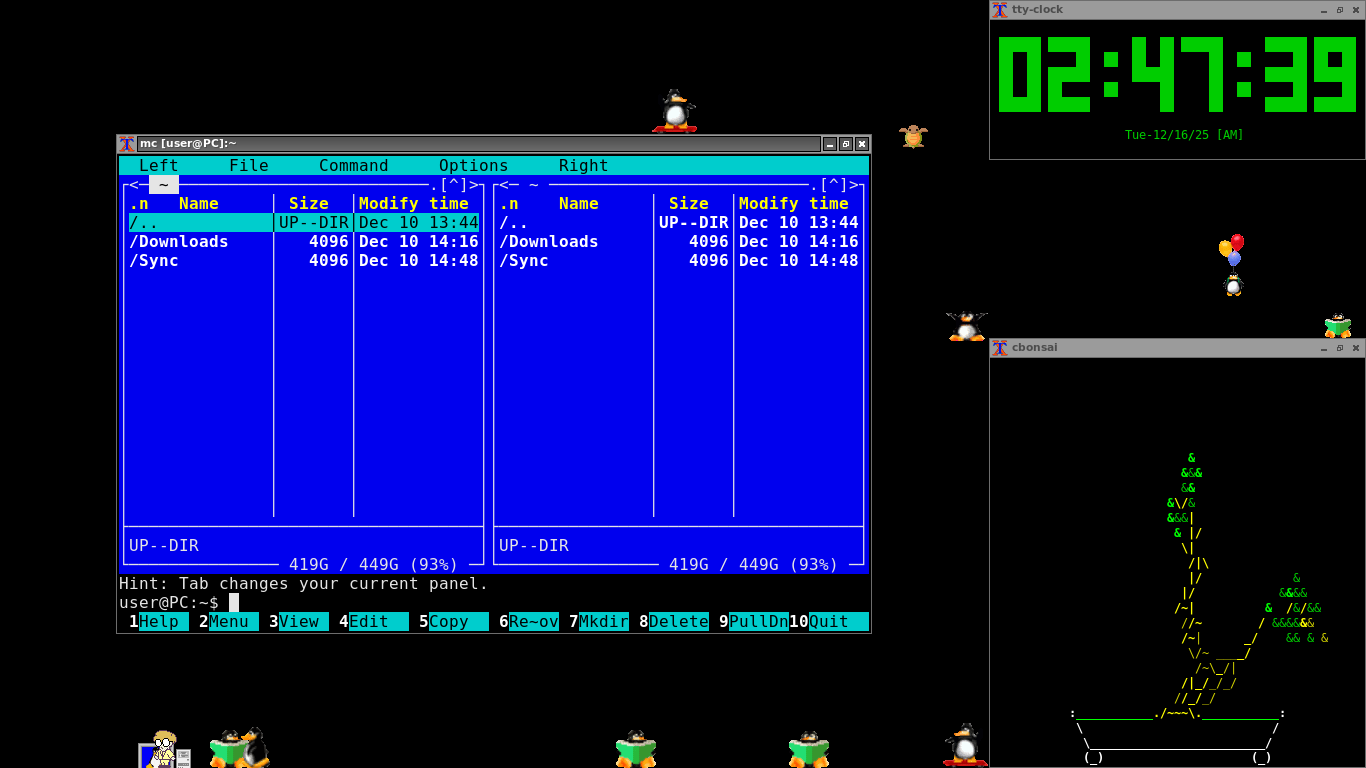This screenshot has width=1366, height=768.
Task: Open the Right menu in Midnight Commander
Action: [584, 166]
